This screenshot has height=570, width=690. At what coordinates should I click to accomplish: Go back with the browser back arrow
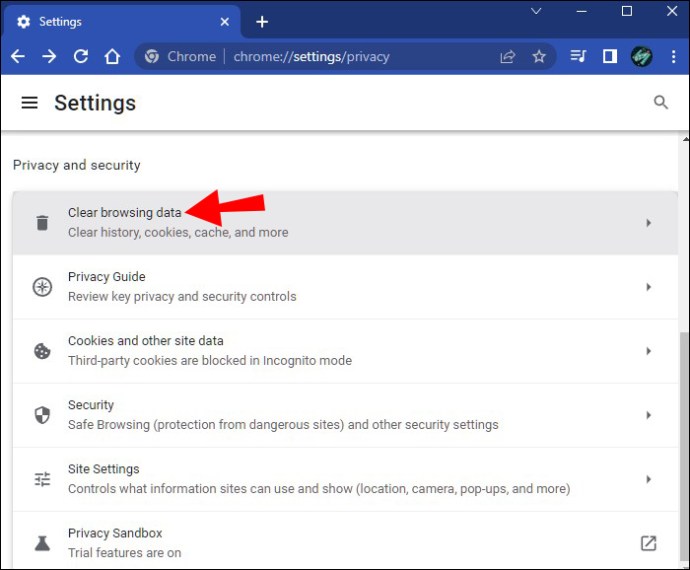point(18,56)
